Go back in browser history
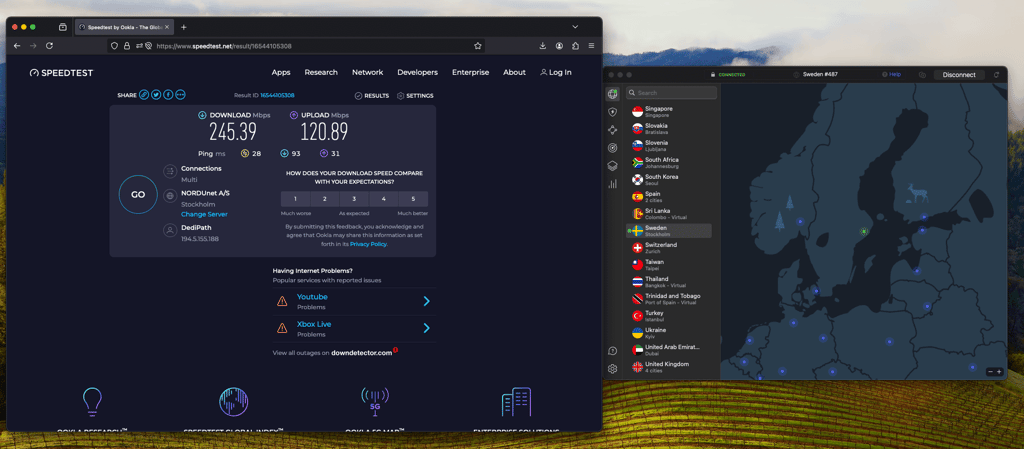 [x=17, y=46]
